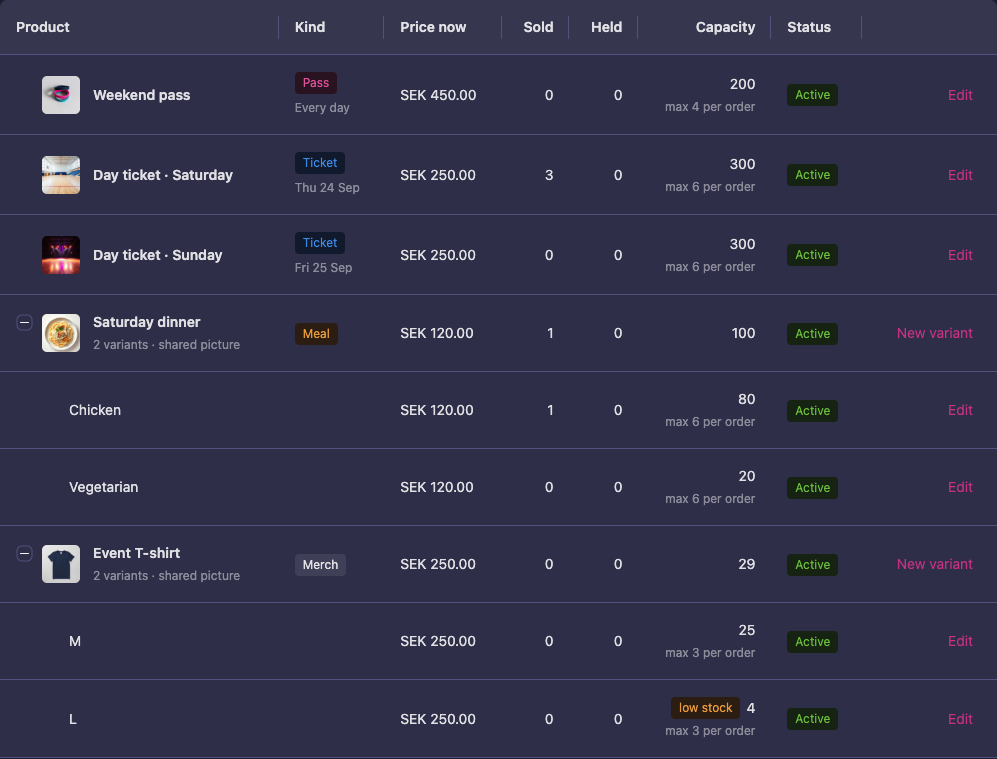
Task: Click the Active status of Vegetarian
Action: click(x=813, y=488)
